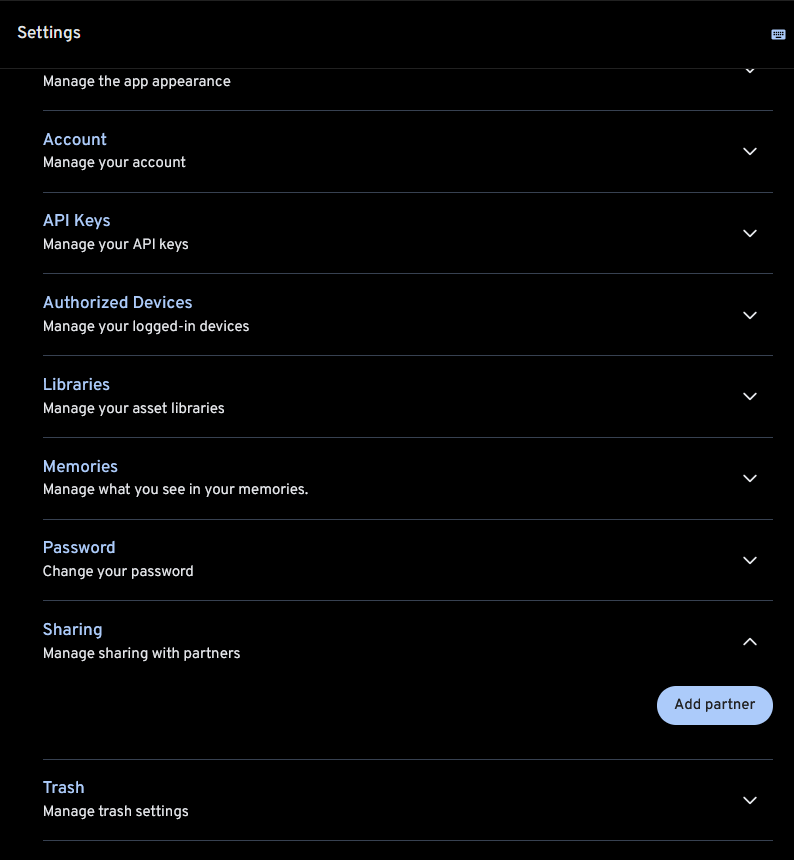Click the Sharing heading
Viewport: 794px width, 860px height.
(x=72, y=630)
